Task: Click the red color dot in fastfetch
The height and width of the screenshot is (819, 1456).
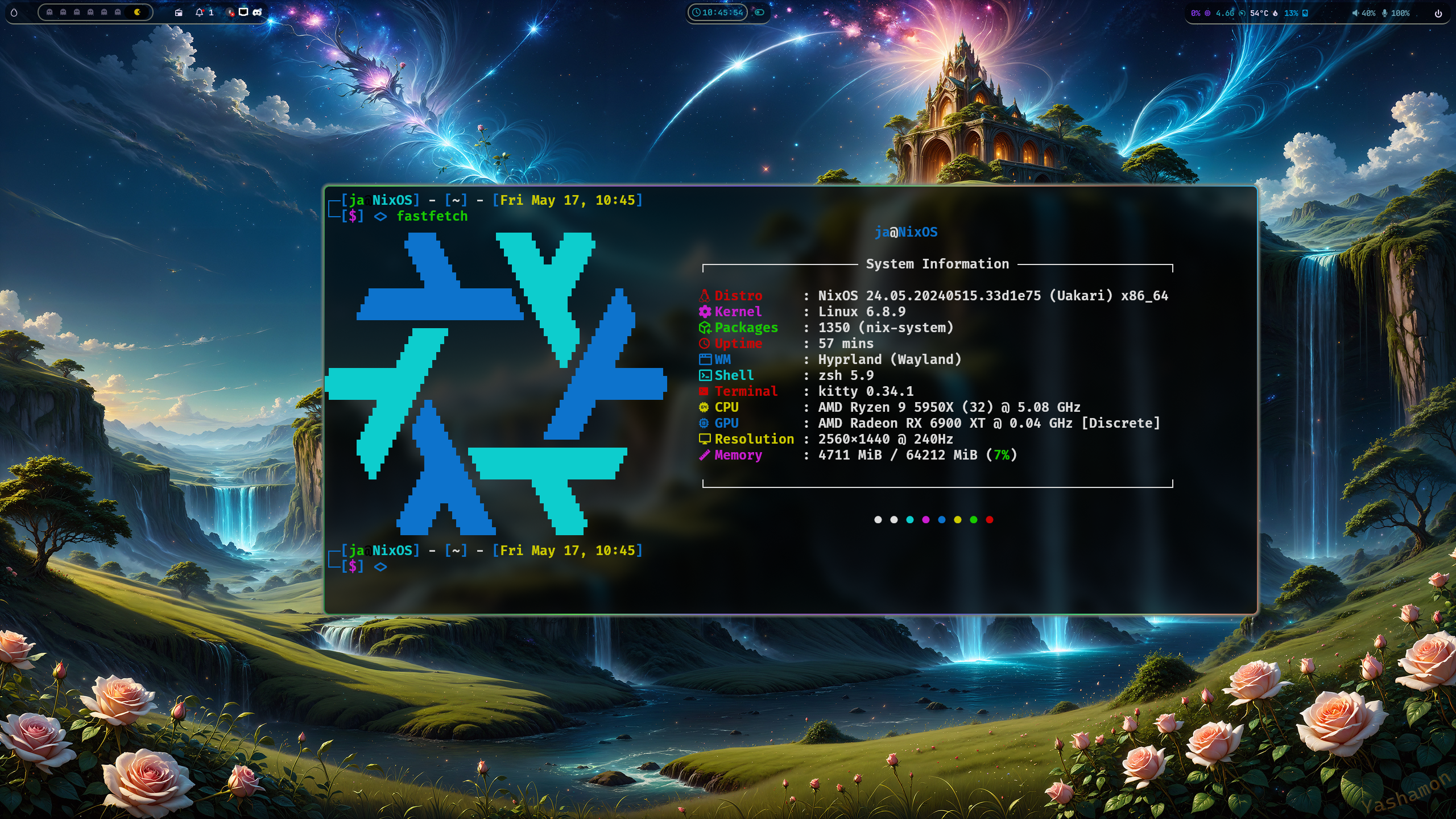Action: (990, 519)
